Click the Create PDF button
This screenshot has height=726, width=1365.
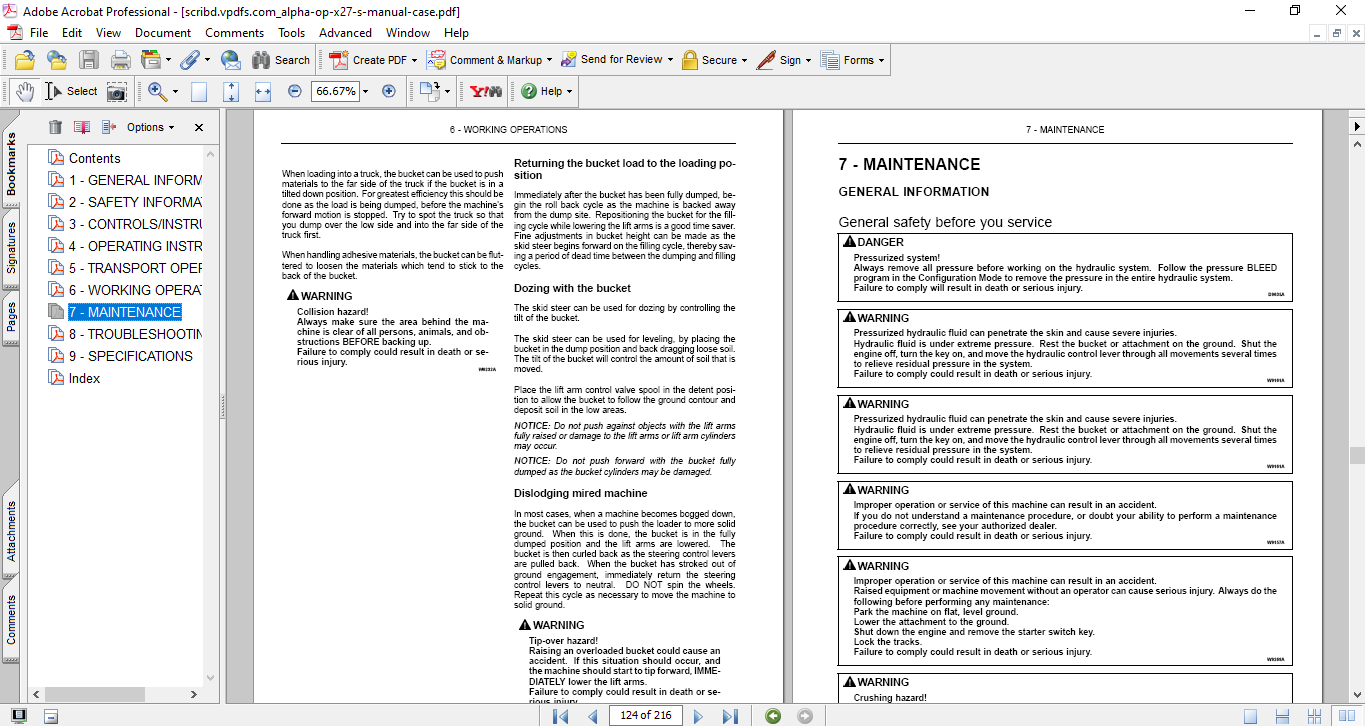369,60
